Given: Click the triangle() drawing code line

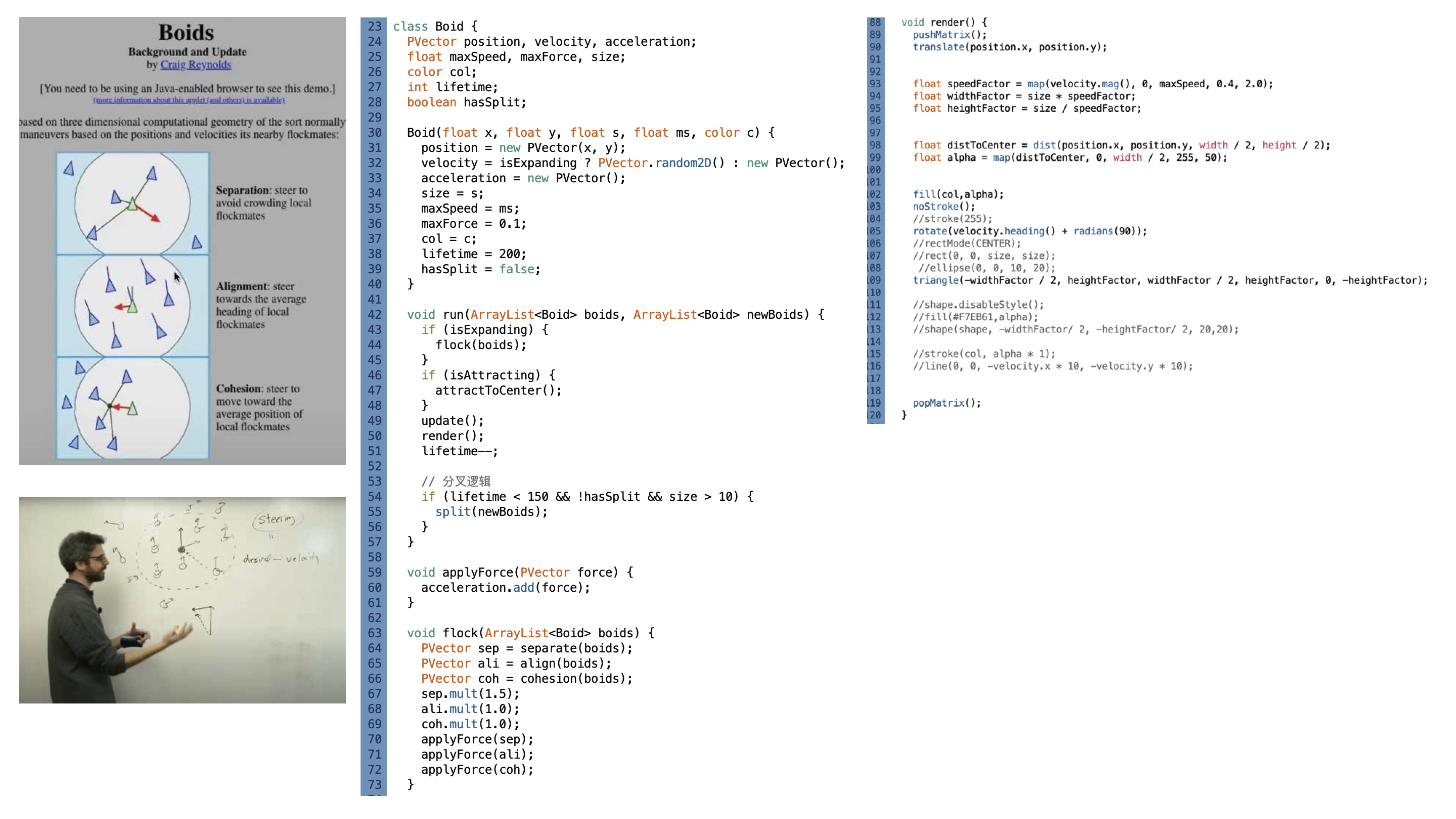Looking at the screenshot, I should 1170,280.
